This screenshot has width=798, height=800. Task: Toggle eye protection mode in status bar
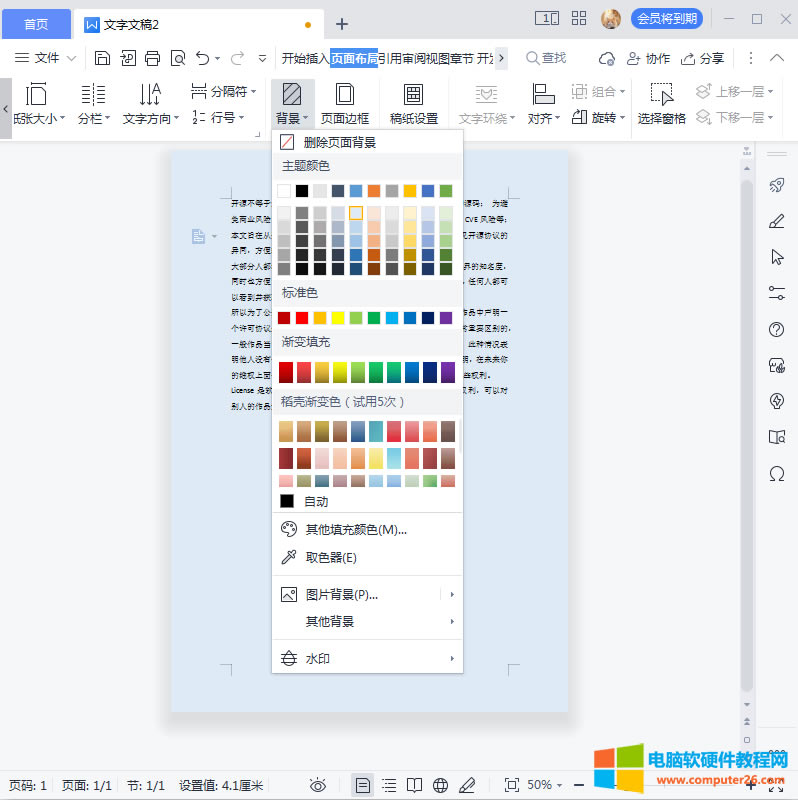point(318,785)
